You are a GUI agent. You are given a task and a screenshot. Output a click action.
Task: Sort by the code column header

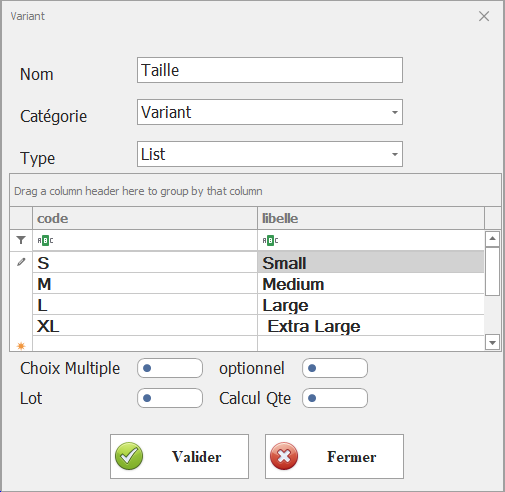click(145, 218)
